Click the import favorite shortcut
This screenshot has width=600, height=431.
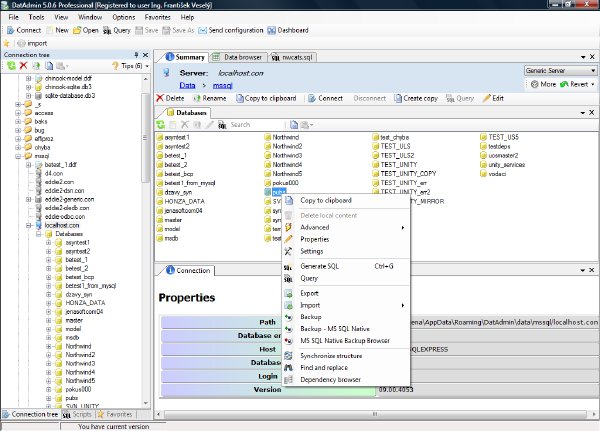33,43
